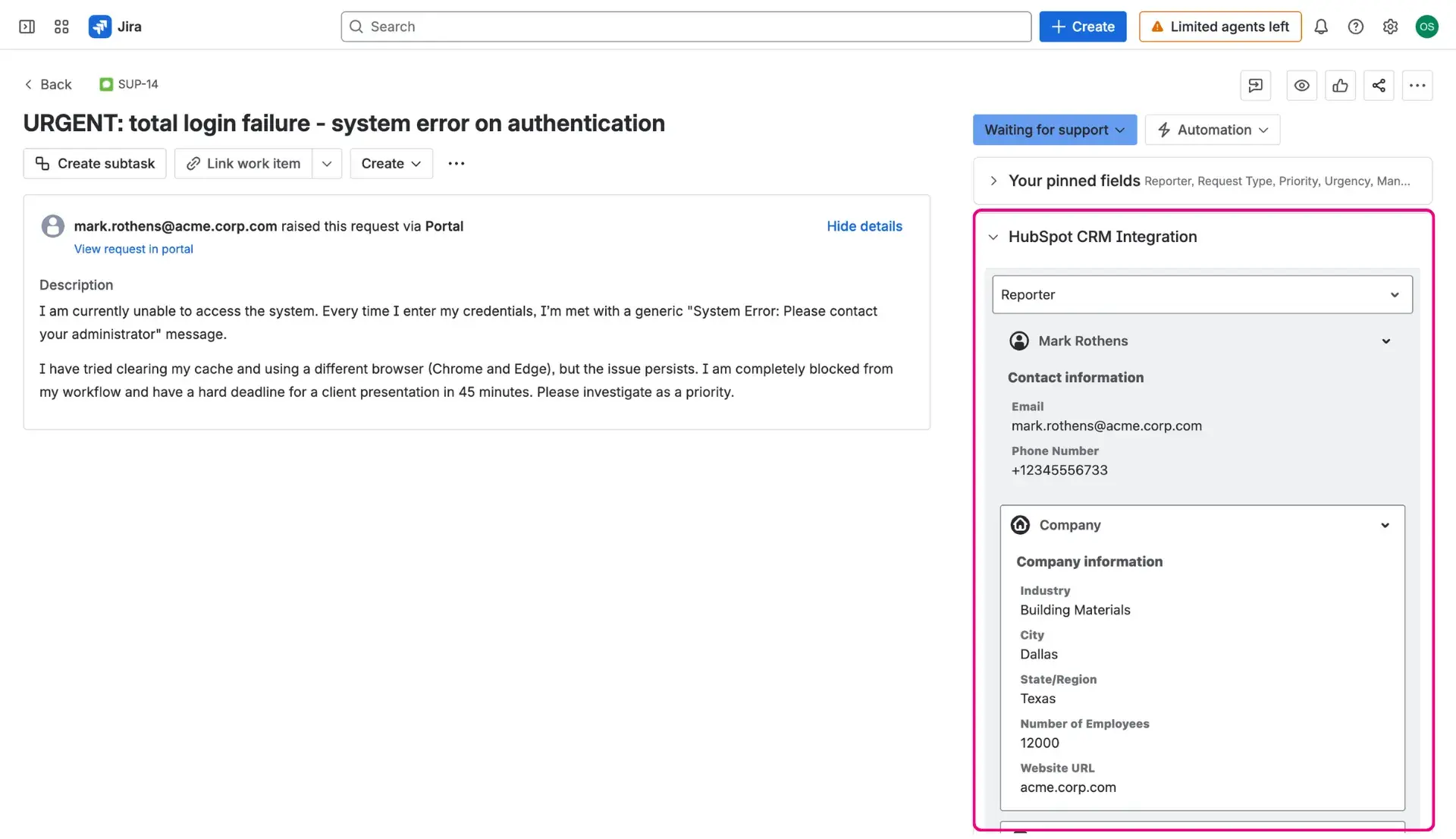1456x839 pixels.
Task: Hide details of the request
Action: (x=864, y=226)
